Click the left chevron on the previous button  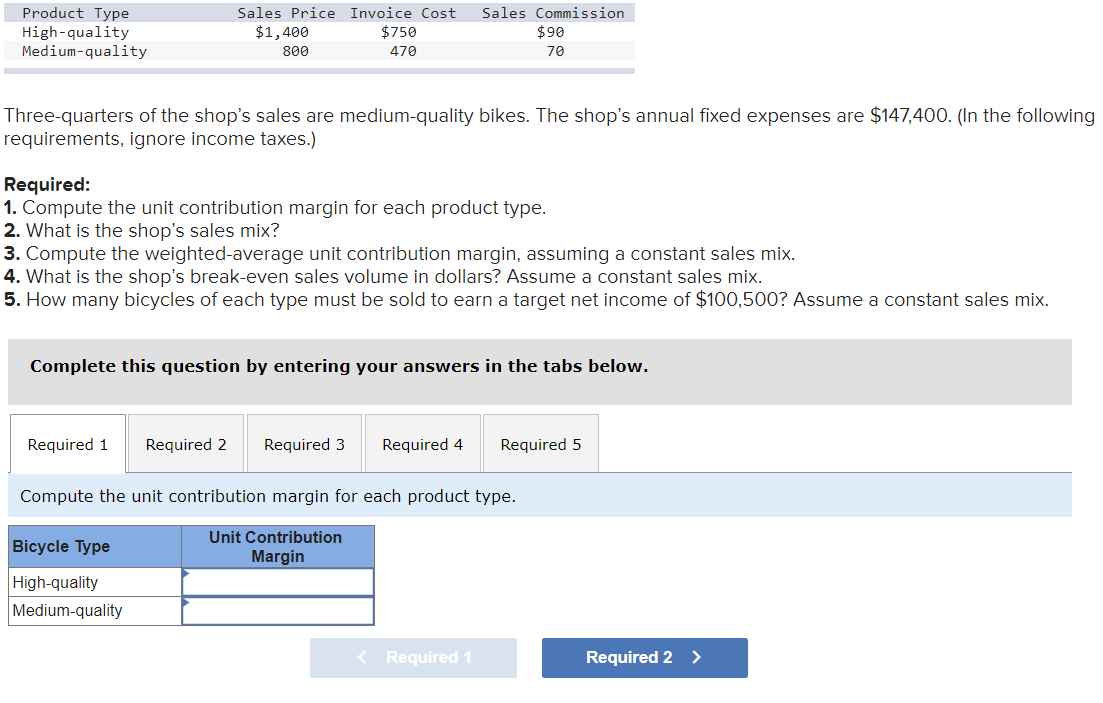click(x=362, y=657)
